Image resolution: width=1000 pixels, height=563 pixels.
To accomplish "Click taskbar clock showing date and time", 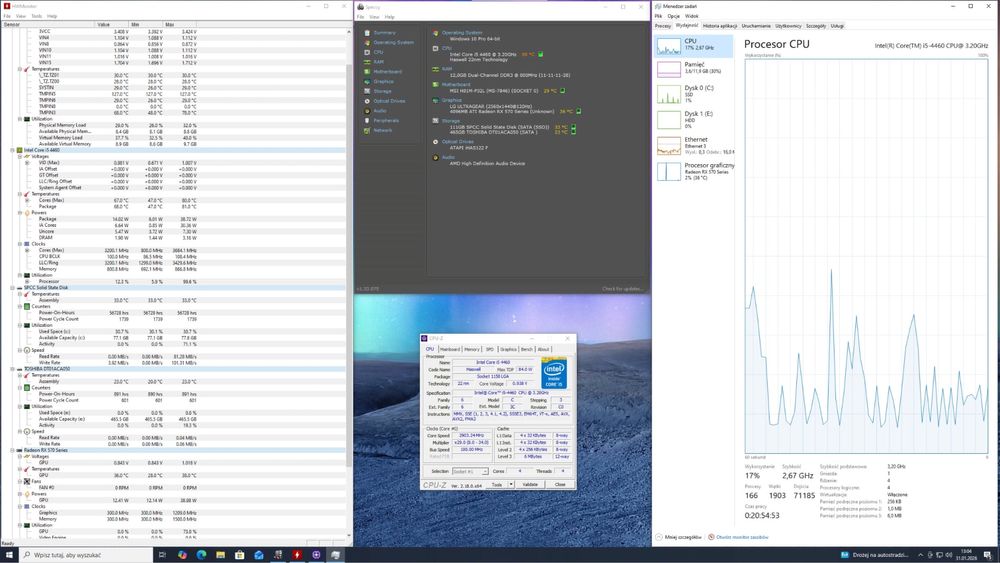I will point(967,555).
